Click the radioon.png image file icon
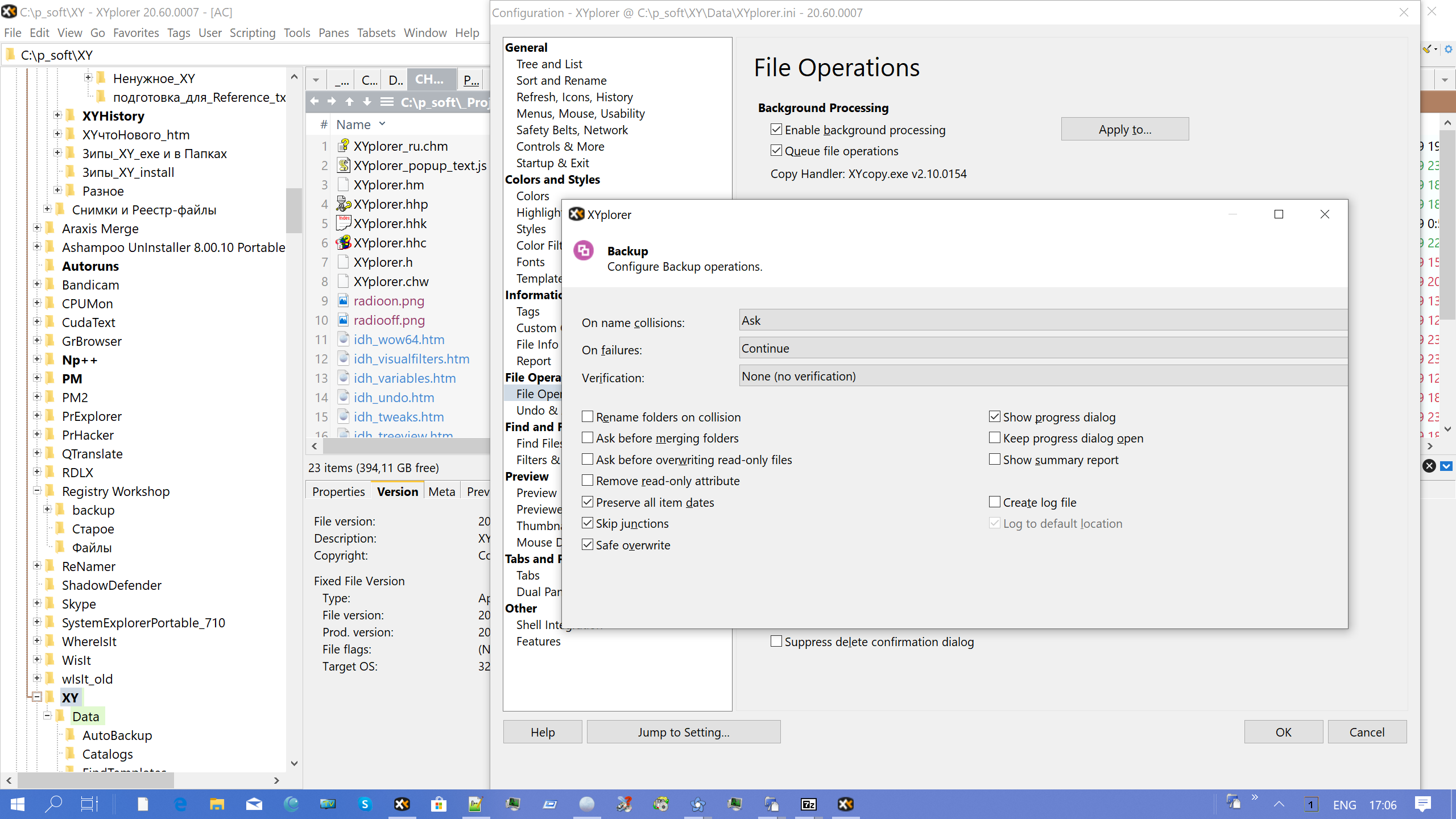This screenshot has width=1456, height=819. pyautogui.click(x=343, y=301)
